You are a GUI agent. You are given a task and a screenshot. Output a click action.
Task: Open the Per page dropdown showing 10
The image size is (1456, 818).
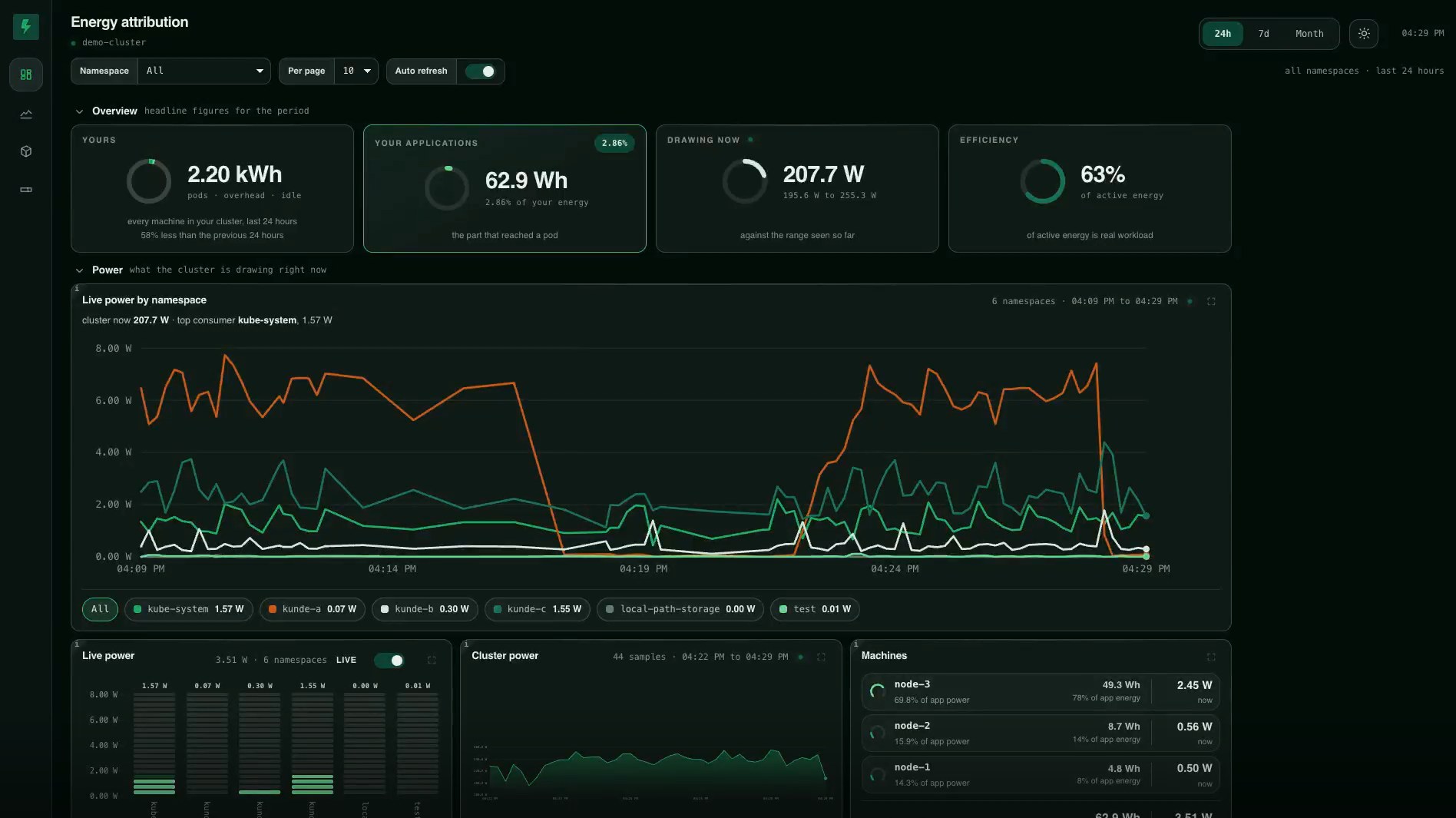pyautogui.click(x=356, y=71)
